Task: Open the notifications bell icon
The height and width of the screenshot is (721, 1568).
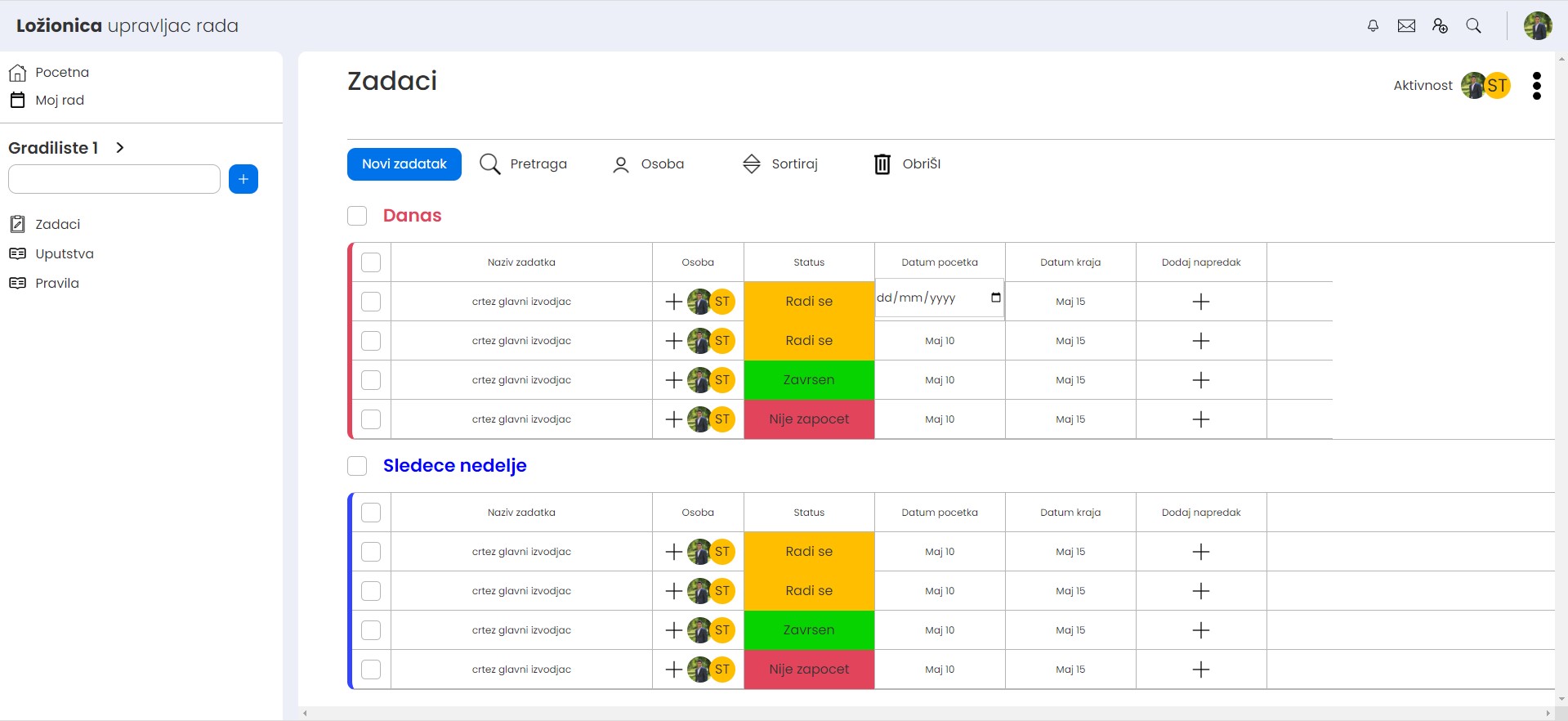Action: [x=1373, y=26]
